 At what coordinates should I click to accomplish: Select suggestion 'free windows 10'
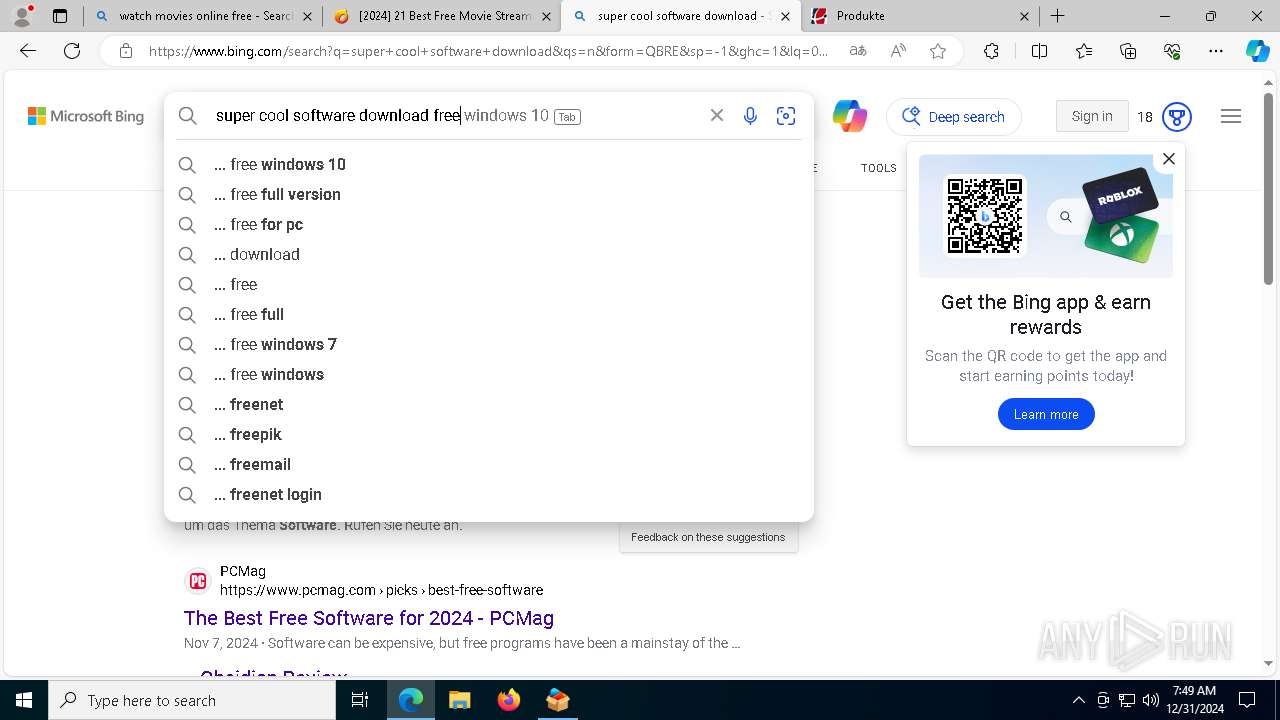pos(489,164)
